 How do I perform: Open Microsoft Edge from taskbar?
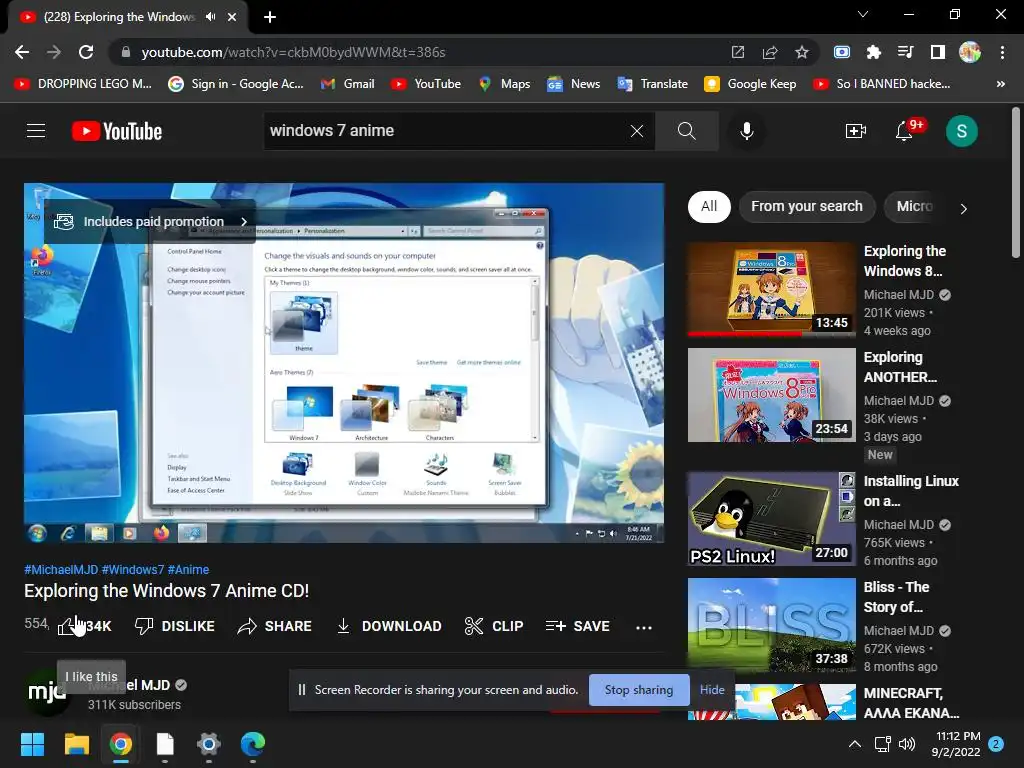pos(253,744)
